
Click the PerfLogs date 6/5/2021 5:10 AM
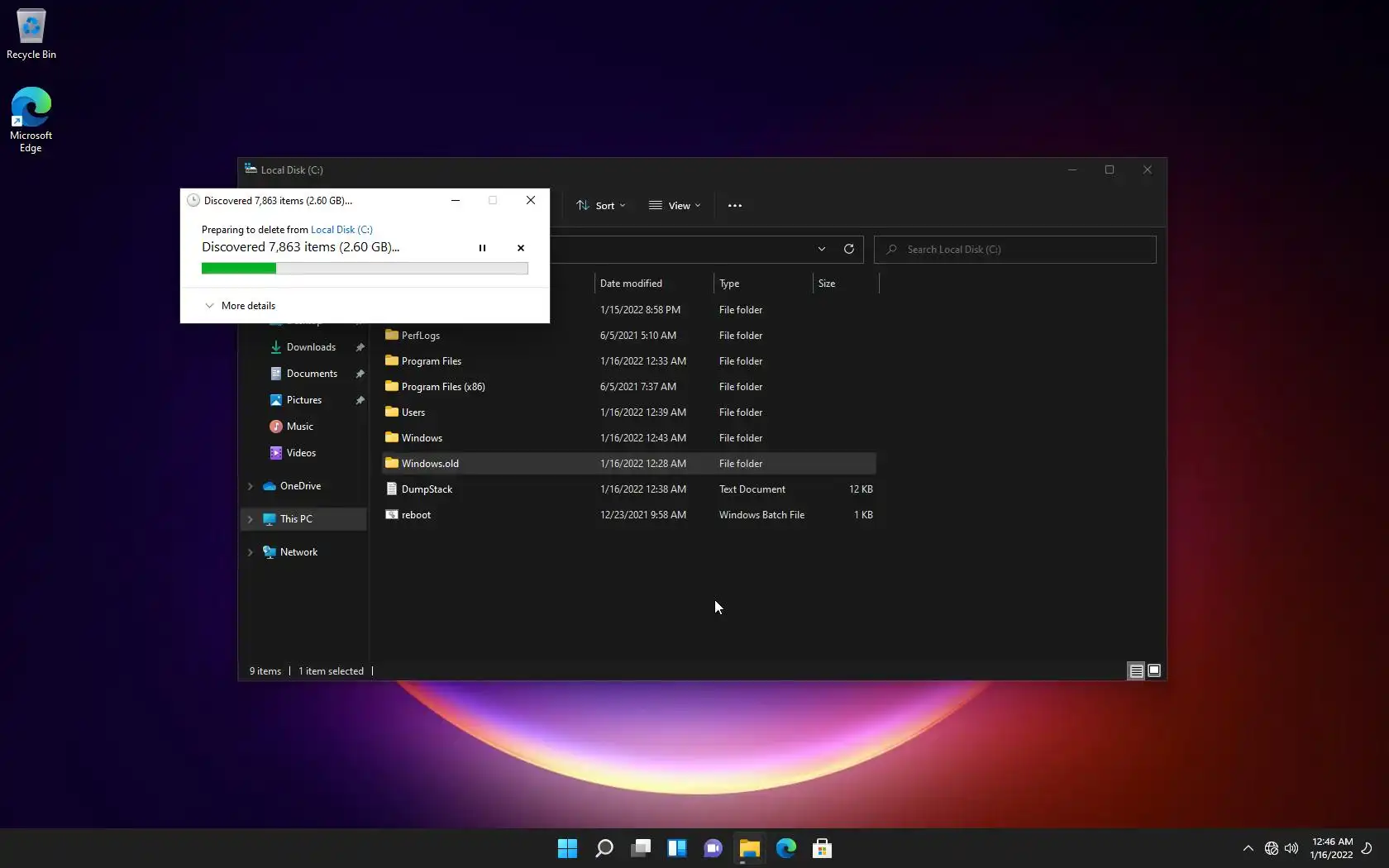pyautogui.click(x=638, y=336)
